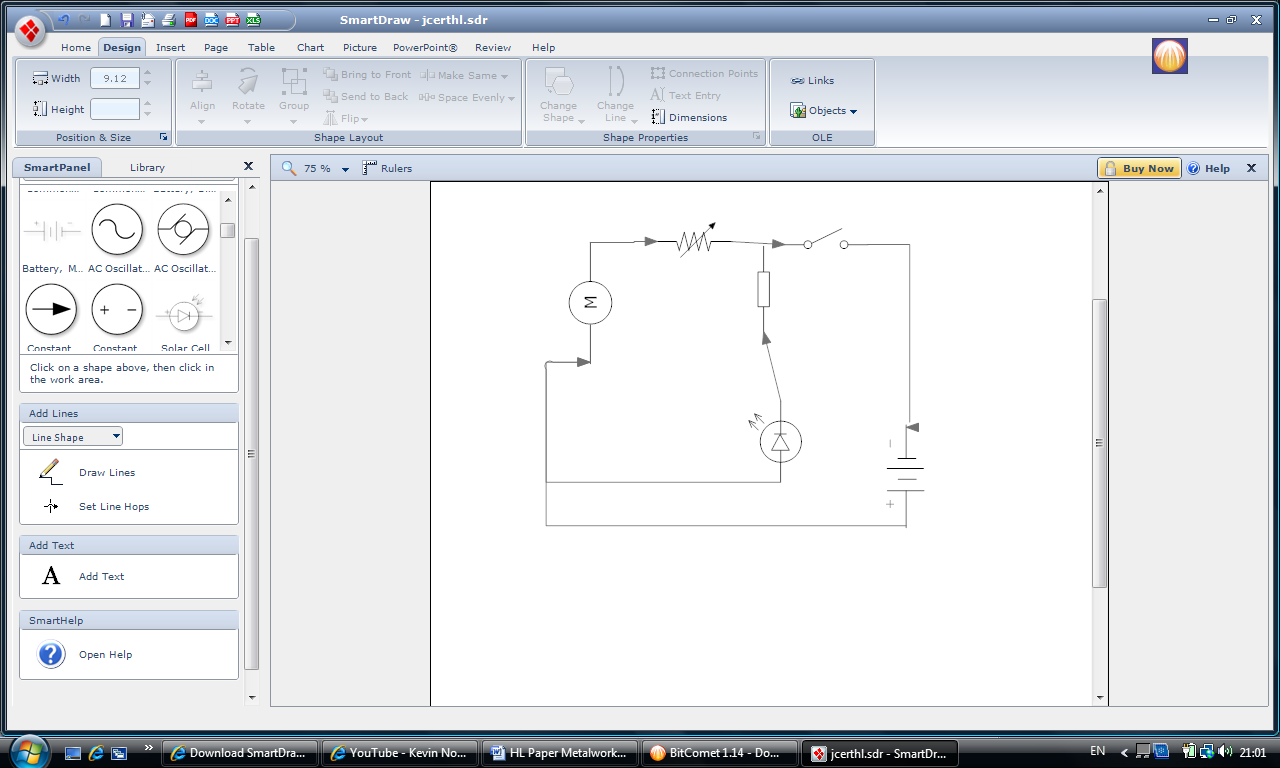Export to PowerPoint PPT icon
Screen dimensions: 1280x768
point(232,19)
